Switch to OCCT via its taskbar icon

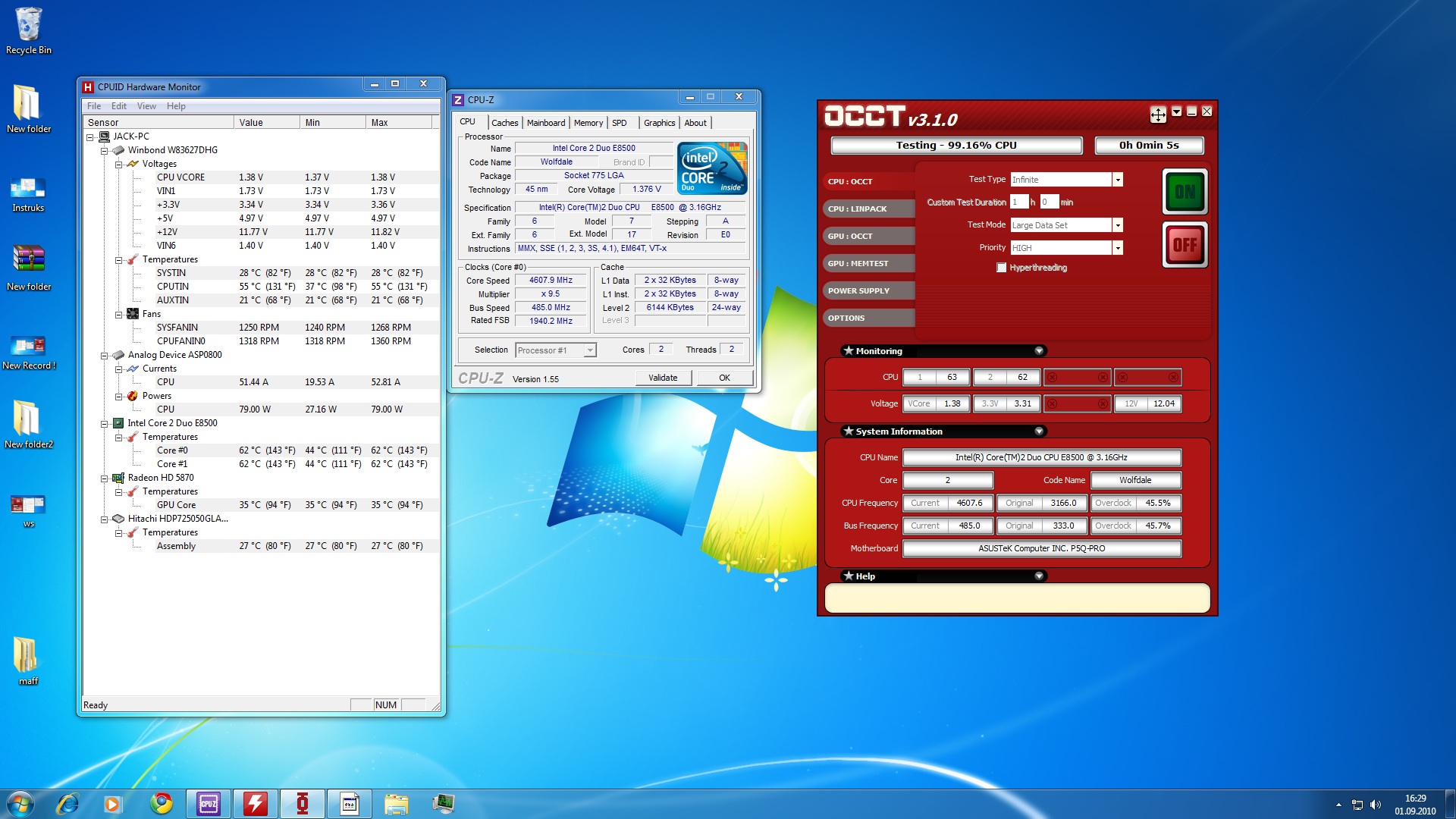point(303,804)
